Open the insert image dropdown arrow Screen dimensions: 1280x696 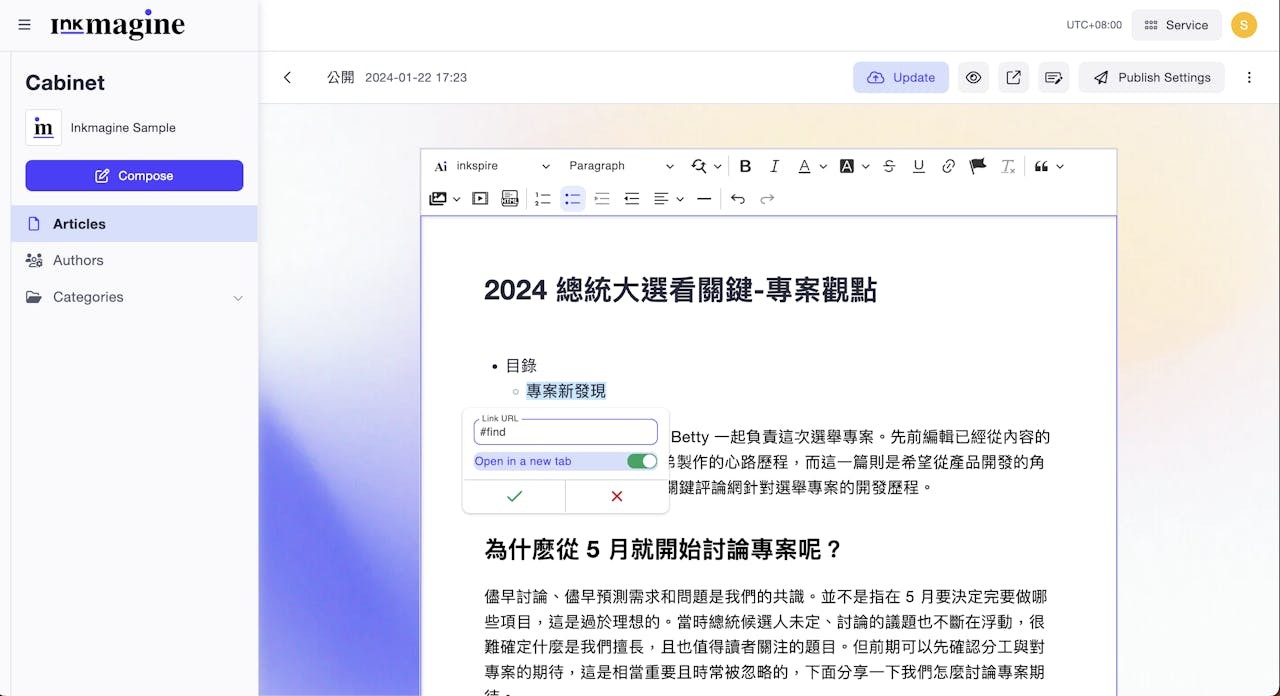[457, 199]
